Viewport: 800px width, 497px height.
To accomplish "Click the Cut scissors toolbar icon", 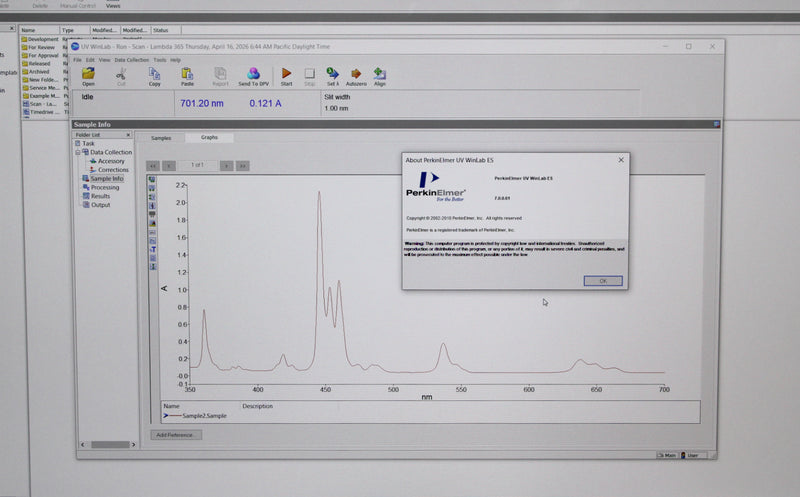I will point(121,77).
